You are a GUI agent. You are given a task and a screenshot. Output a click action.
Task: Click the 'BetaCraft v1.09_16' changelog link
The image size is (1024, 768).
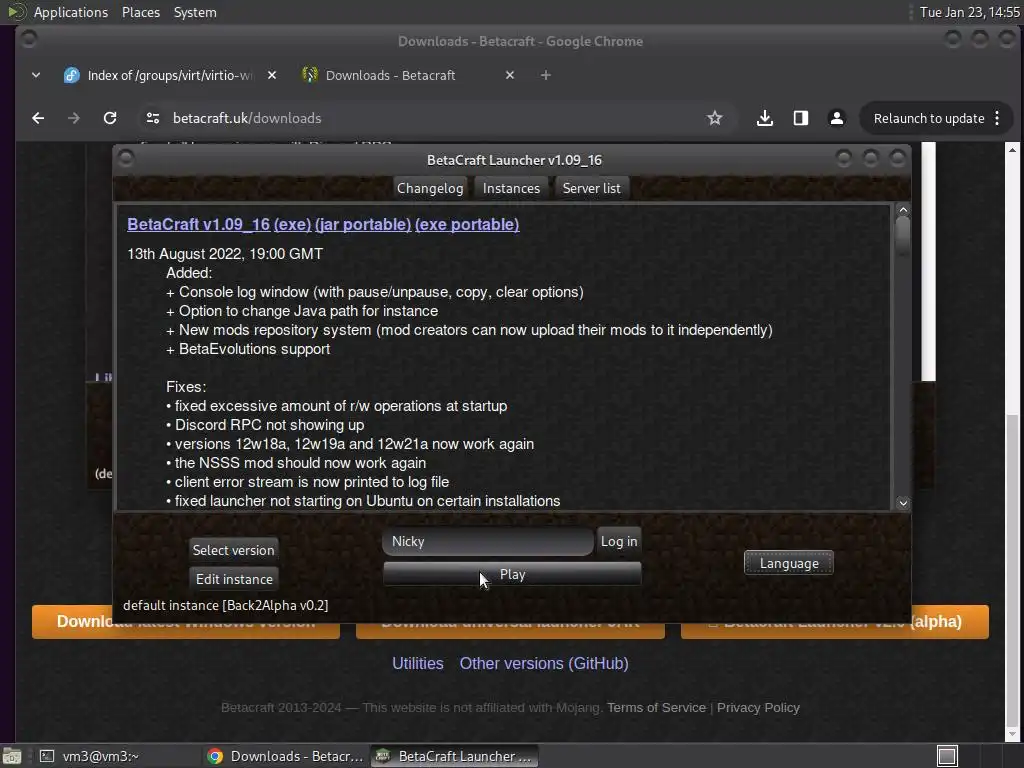(199, 224)
